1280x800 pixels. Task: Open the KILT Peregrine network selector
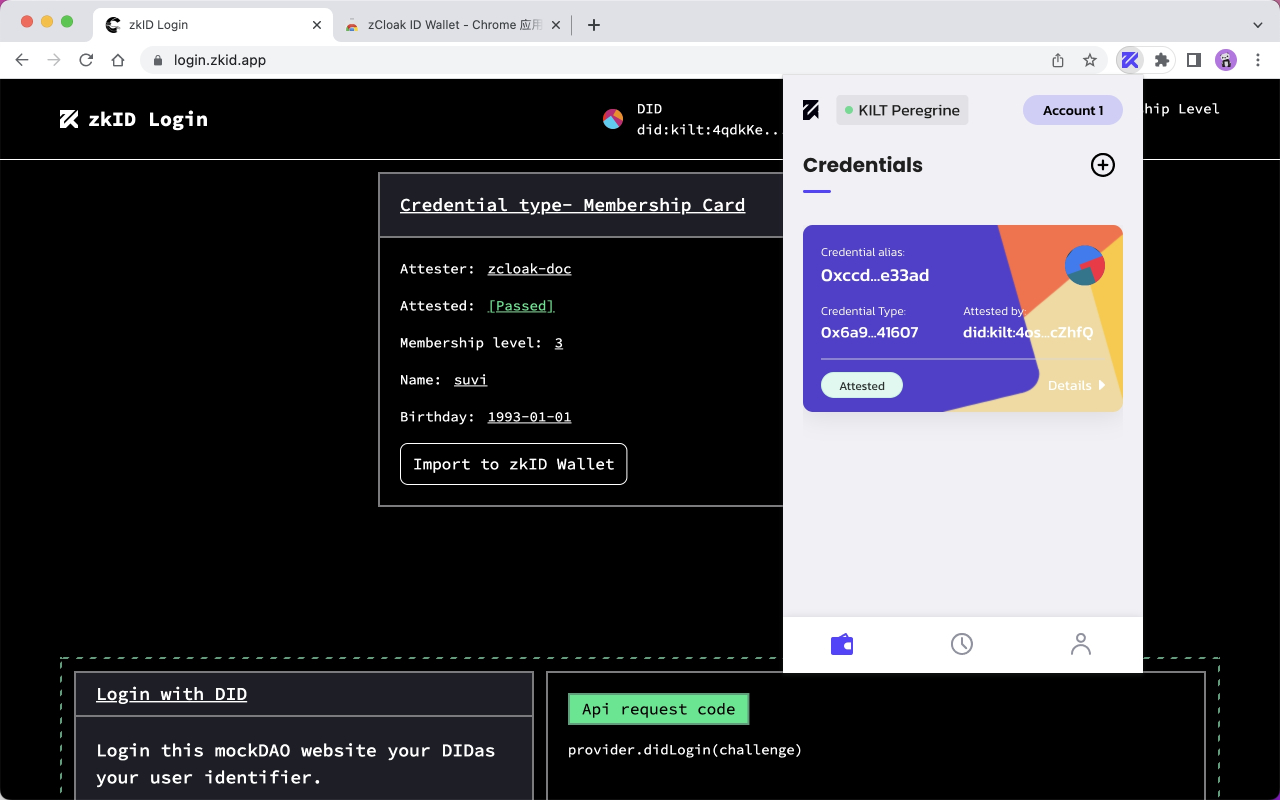[902, 110]
